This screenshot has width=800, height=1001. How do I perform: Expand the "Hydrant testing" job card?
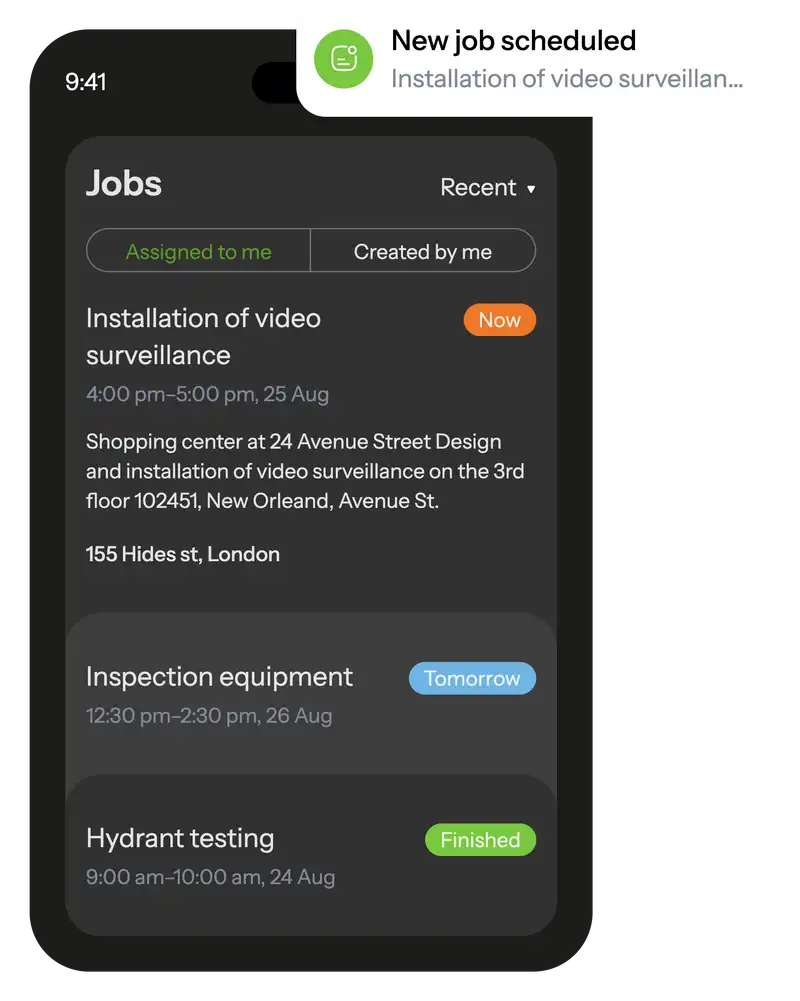point(180,838)
